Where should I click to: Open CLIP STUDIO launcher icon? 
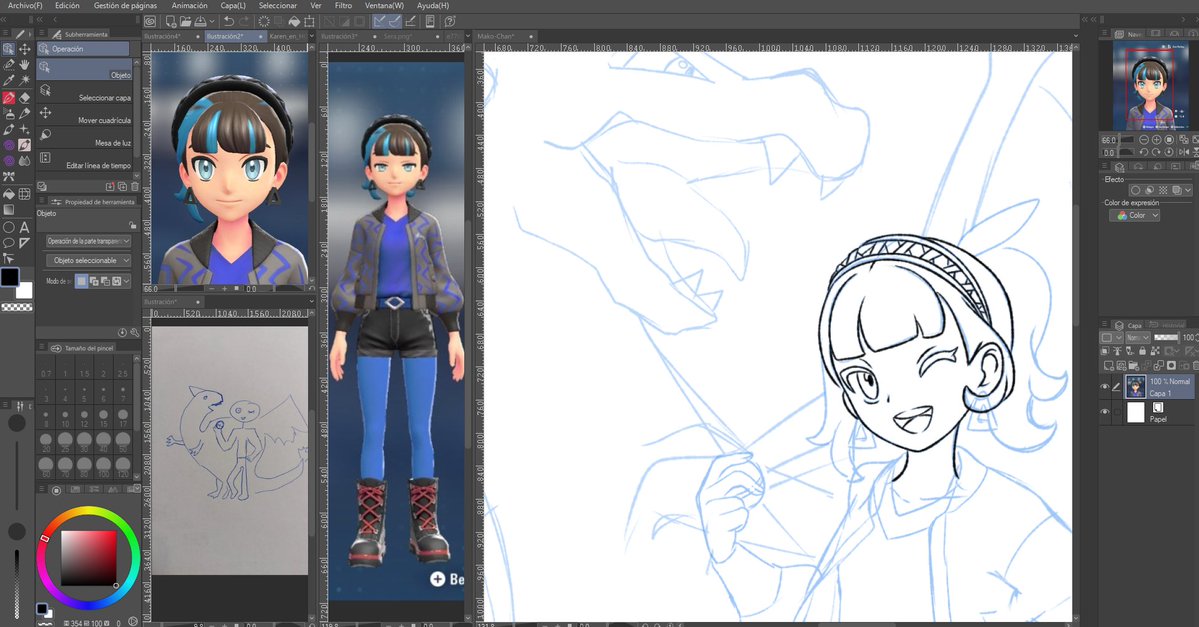(x=150, y=21)
